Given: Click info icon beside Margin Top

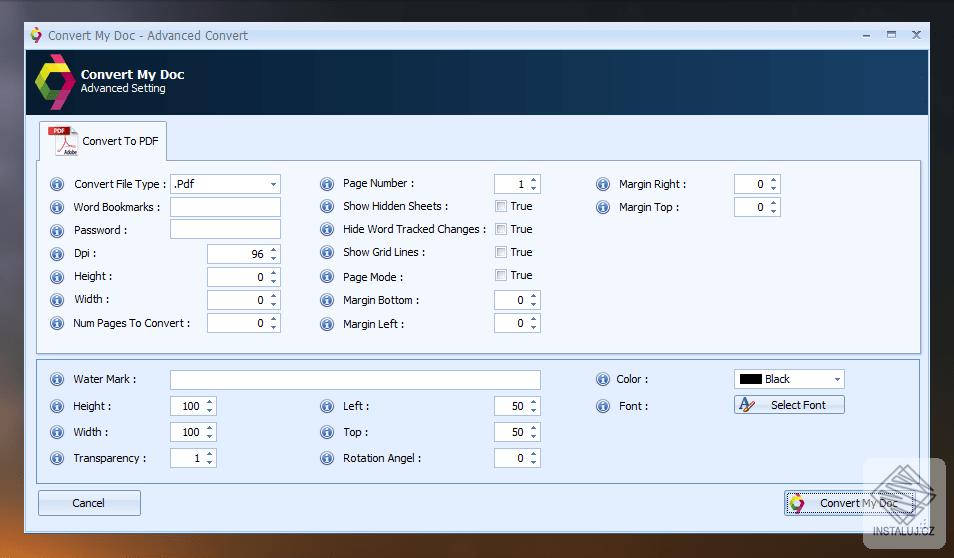Looking at the screenshot, I should (603, 208).
